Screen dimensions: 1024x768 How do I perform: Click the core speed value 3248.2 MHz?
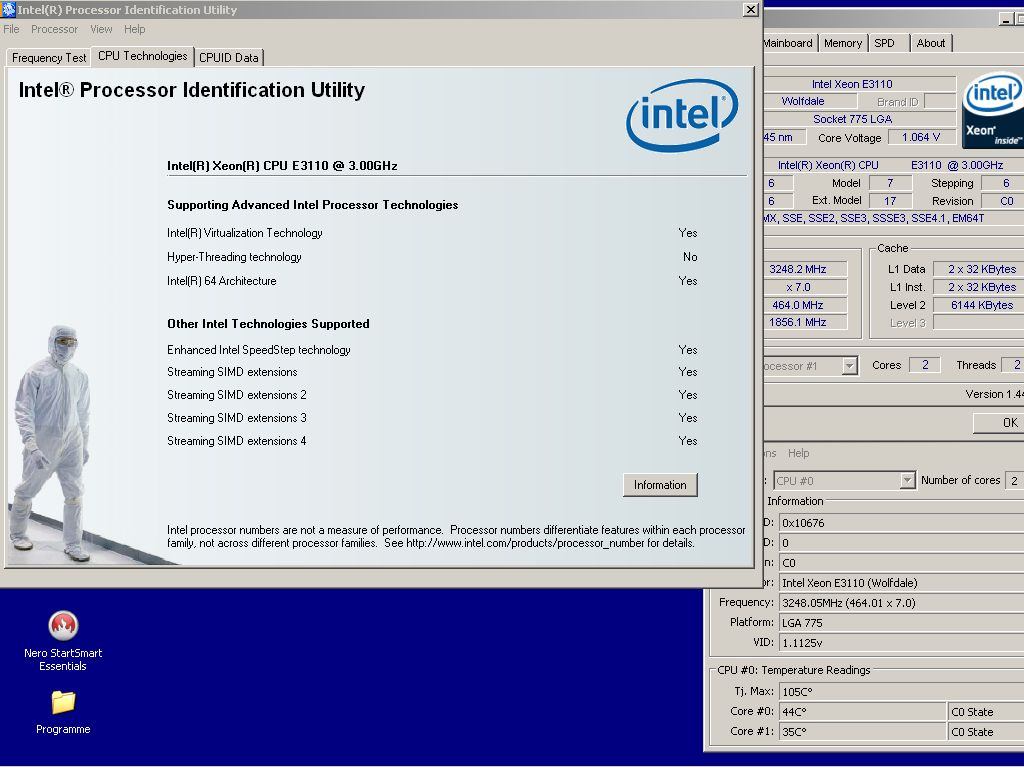pos(805,269)
